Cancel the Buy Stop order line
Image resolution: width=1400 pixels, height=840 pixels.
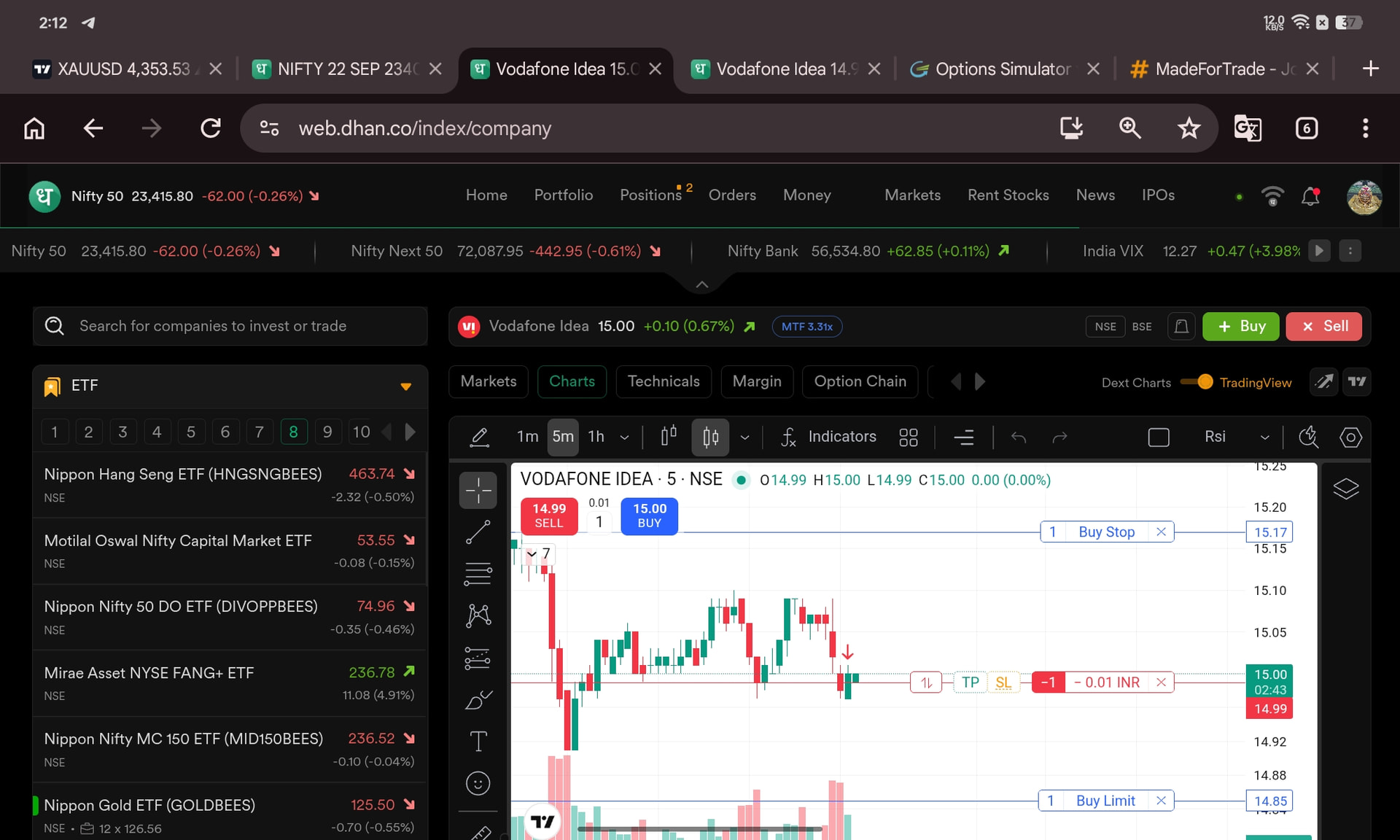pyautogui.click(x=1161, y=532)
